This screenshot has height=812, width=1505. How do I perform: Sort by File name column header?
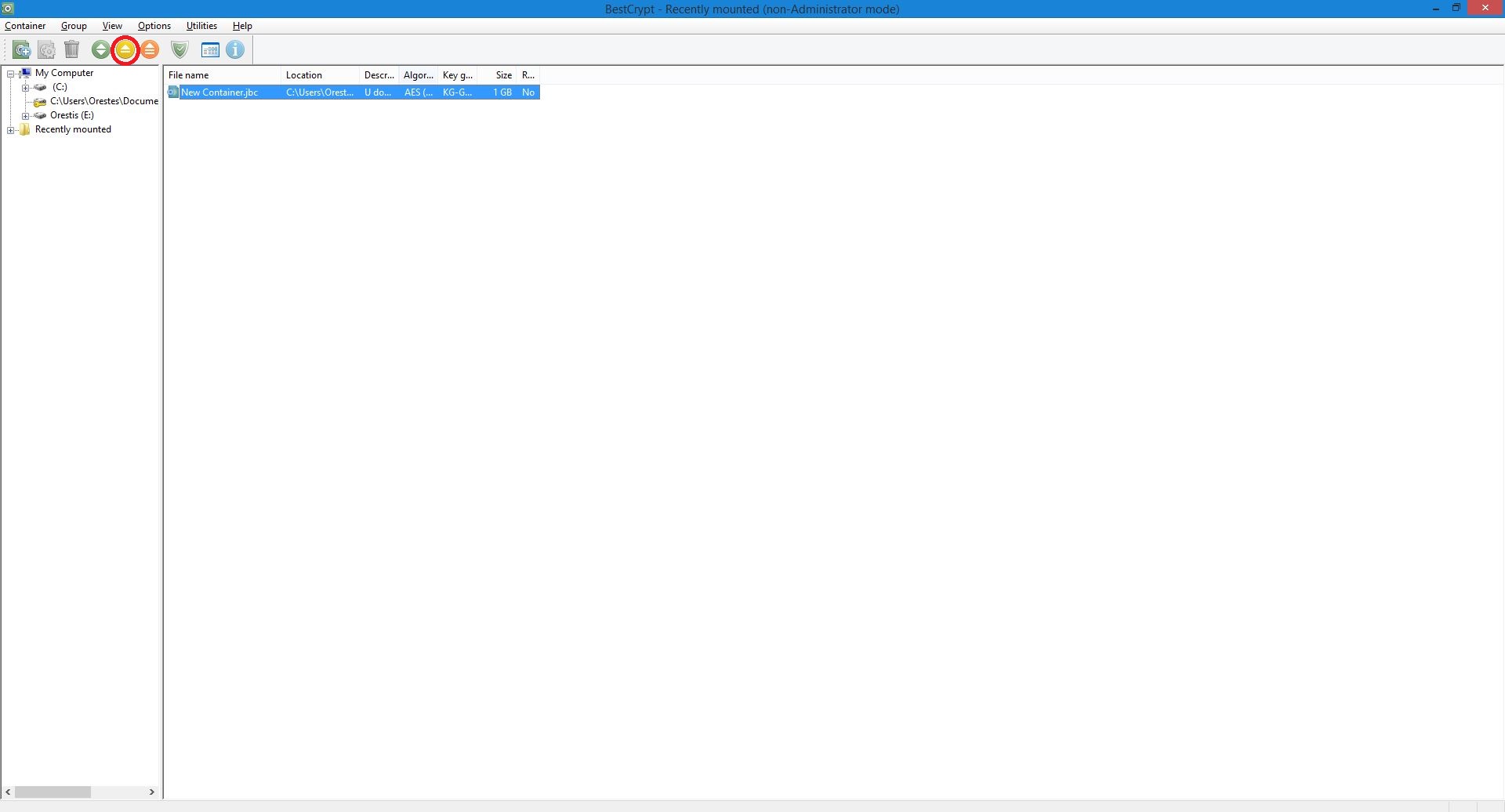pos(223,75)
